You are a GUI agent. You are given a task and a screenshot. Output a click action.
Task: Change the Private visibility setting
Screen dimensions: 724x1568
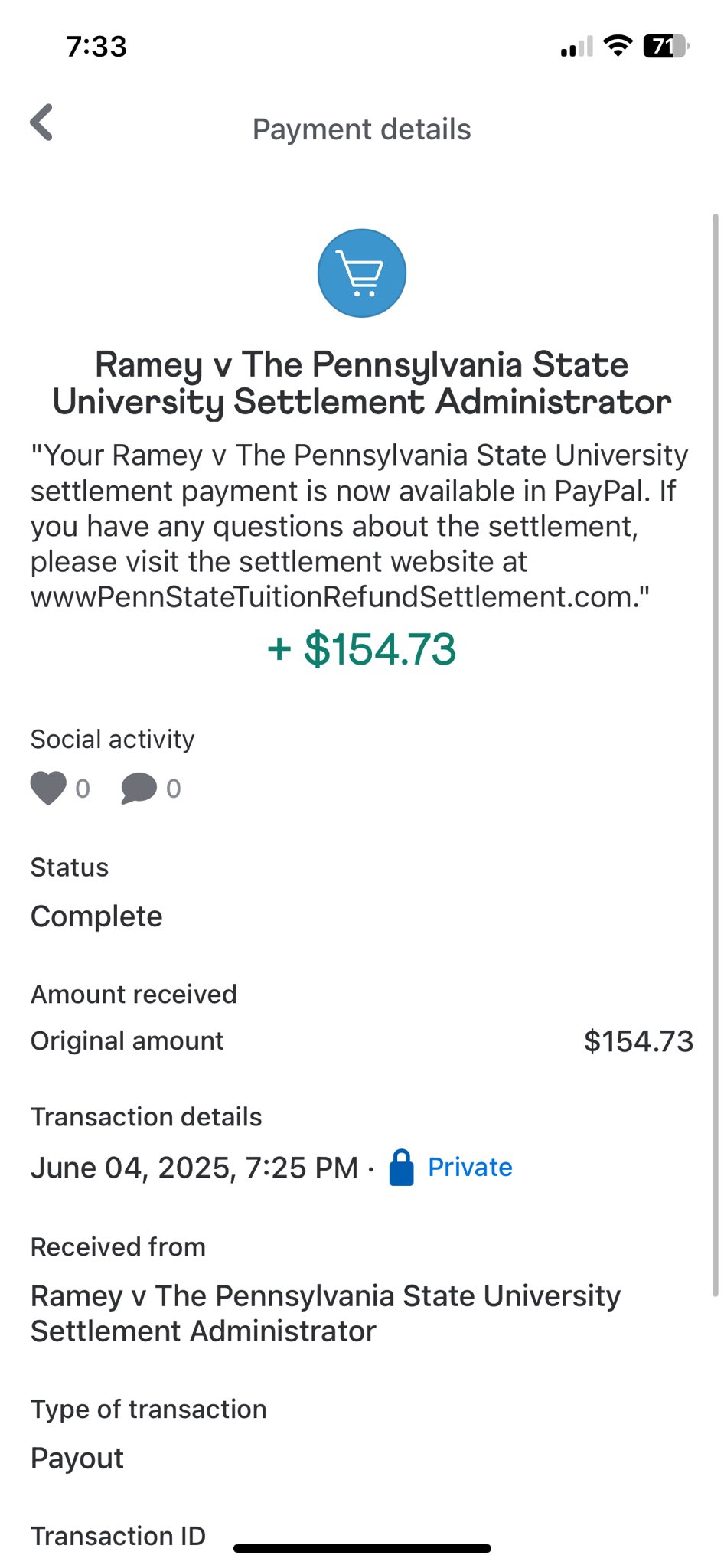[470, 1168]
